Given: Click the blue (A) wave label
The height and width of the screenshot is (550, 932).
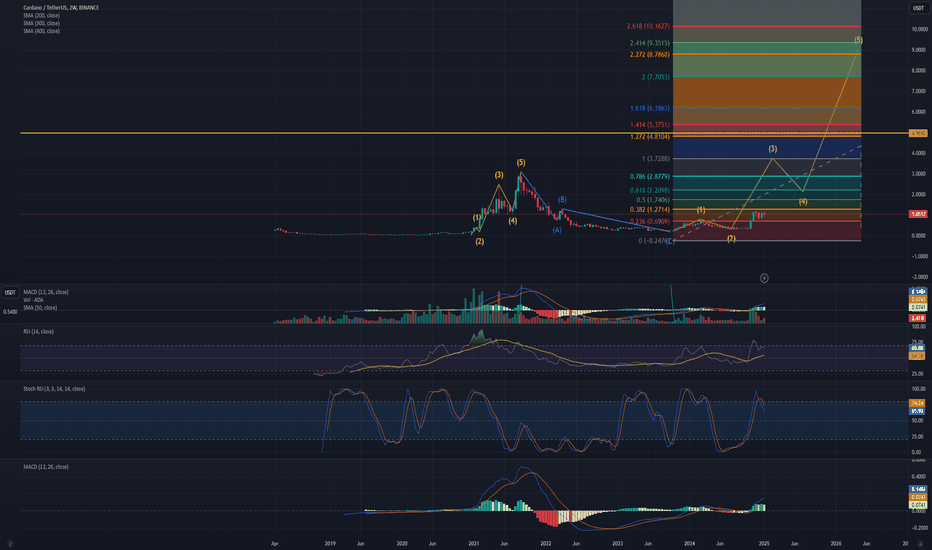Looking at the screenshot, I should (x=557, y=230).
